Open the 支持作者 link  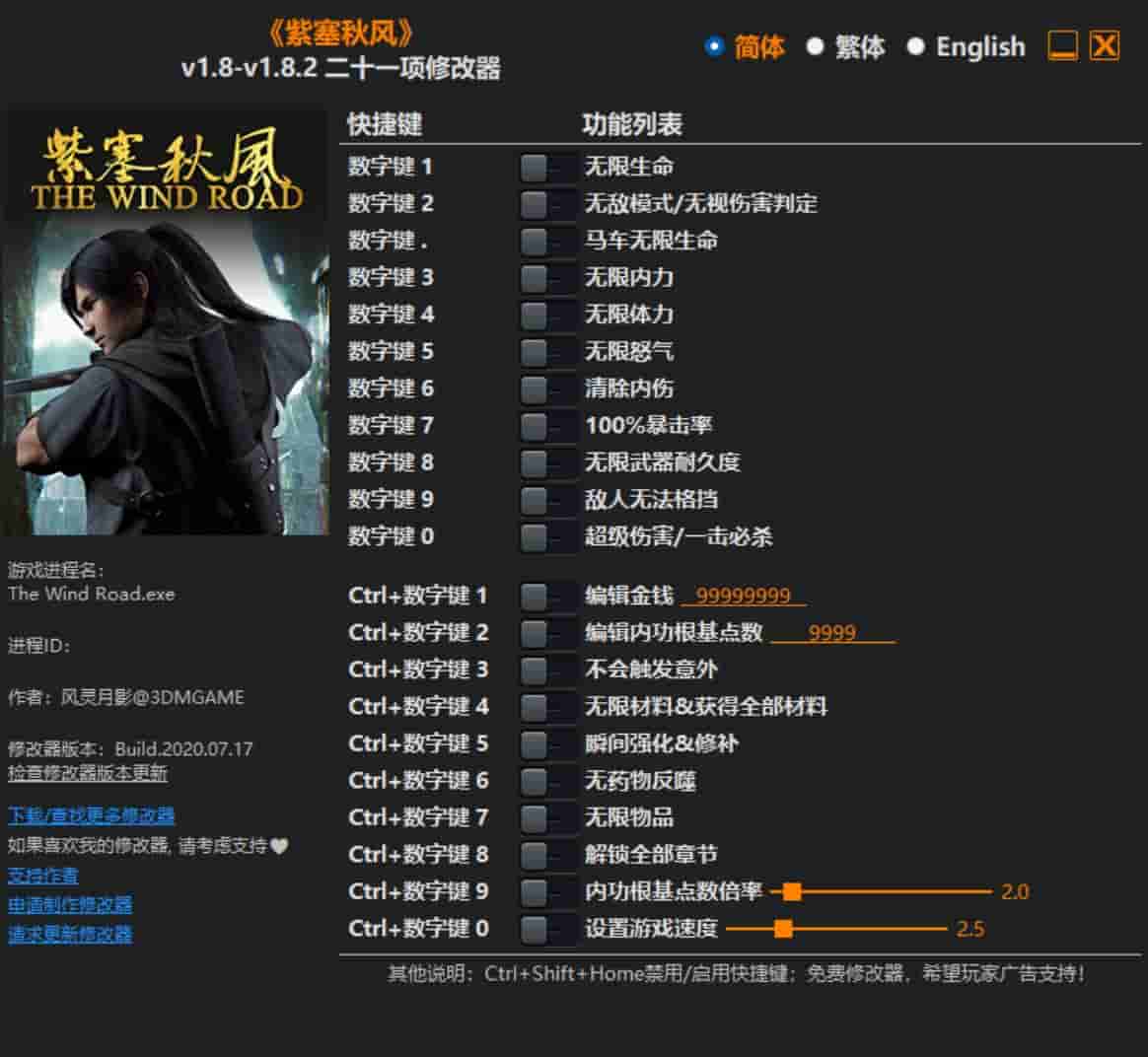(43, 876)
